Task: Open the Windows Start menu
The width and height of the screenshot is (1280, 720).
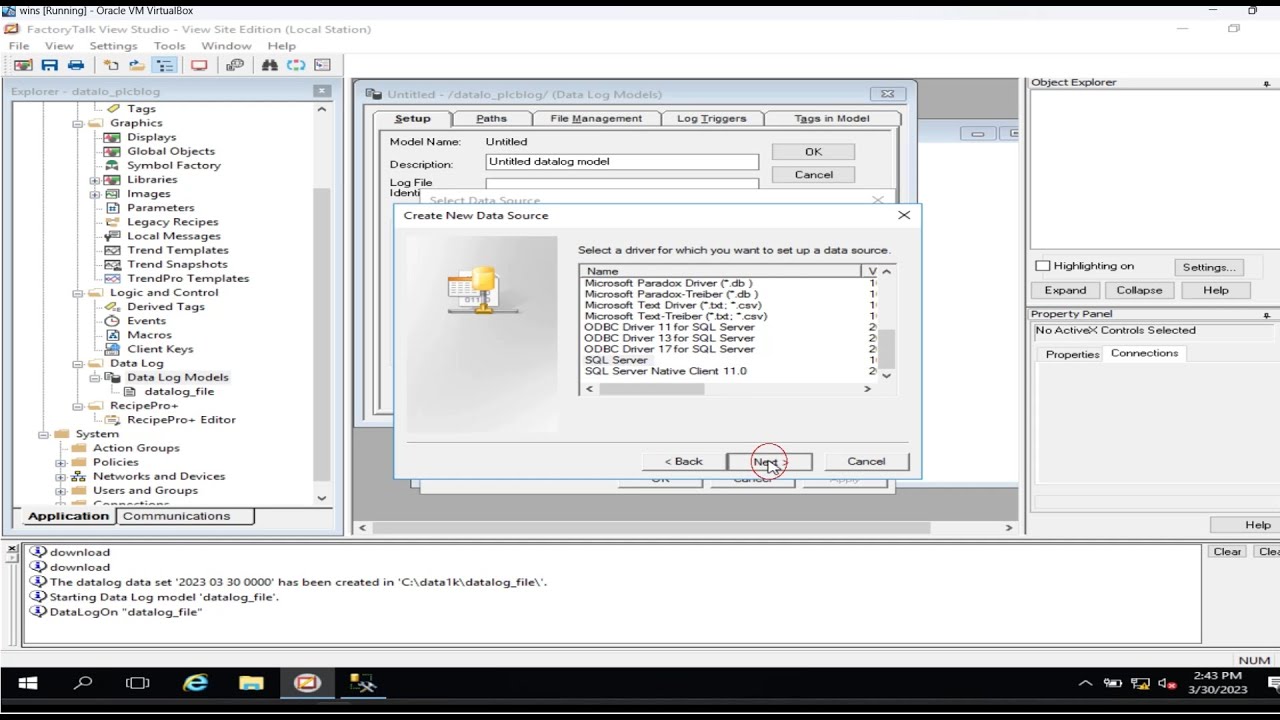Action: (x=28, y=684)
